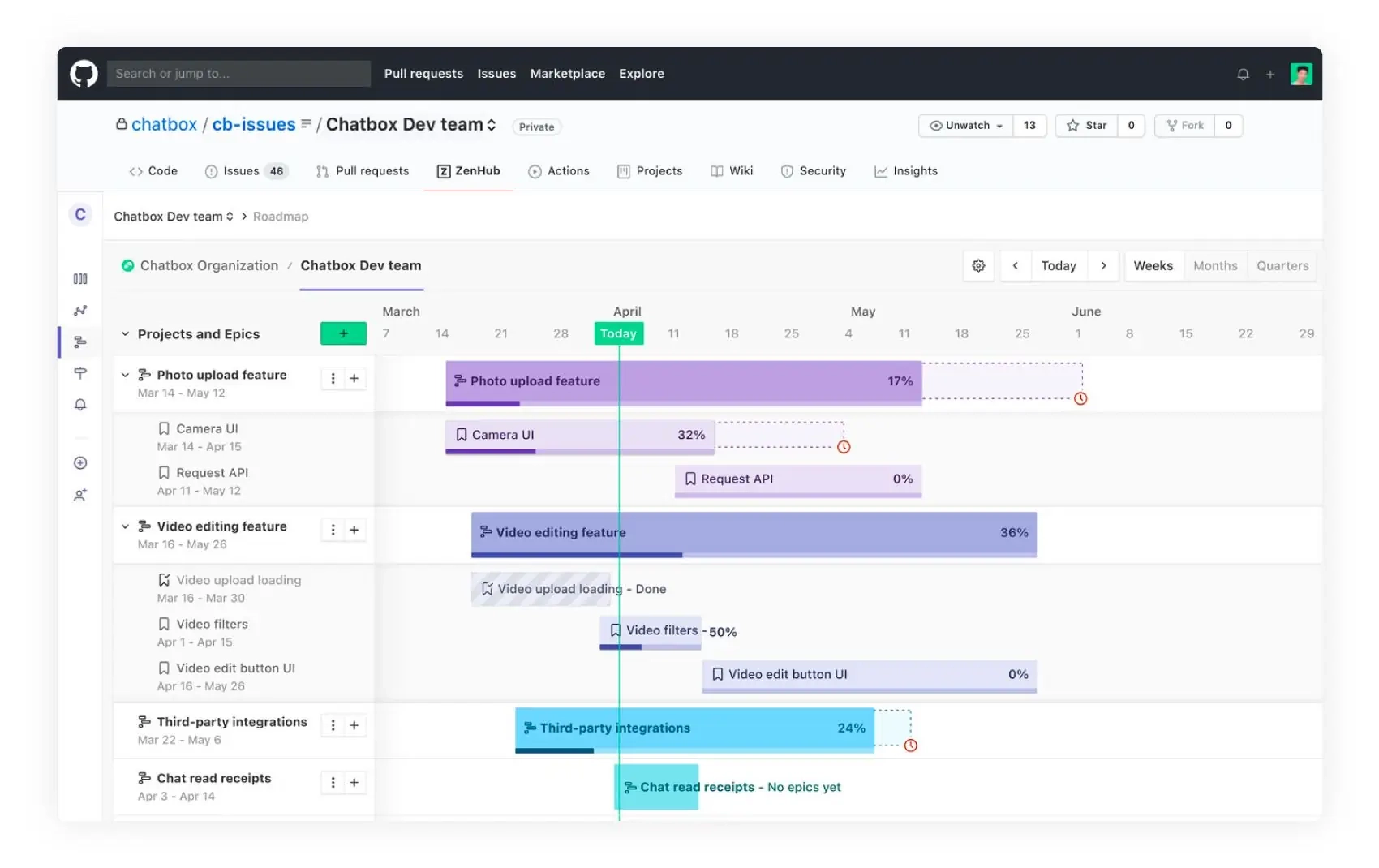Collapse the Video editing feature project
The image size is (1379, 868).
coord(125,526)
